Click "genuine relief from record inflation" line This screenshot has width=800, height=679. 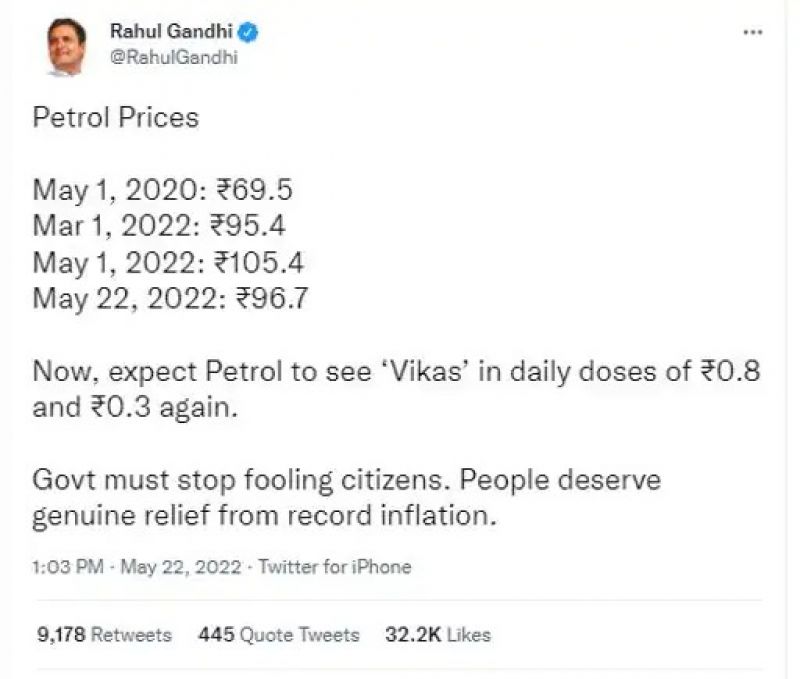[266, 517]
